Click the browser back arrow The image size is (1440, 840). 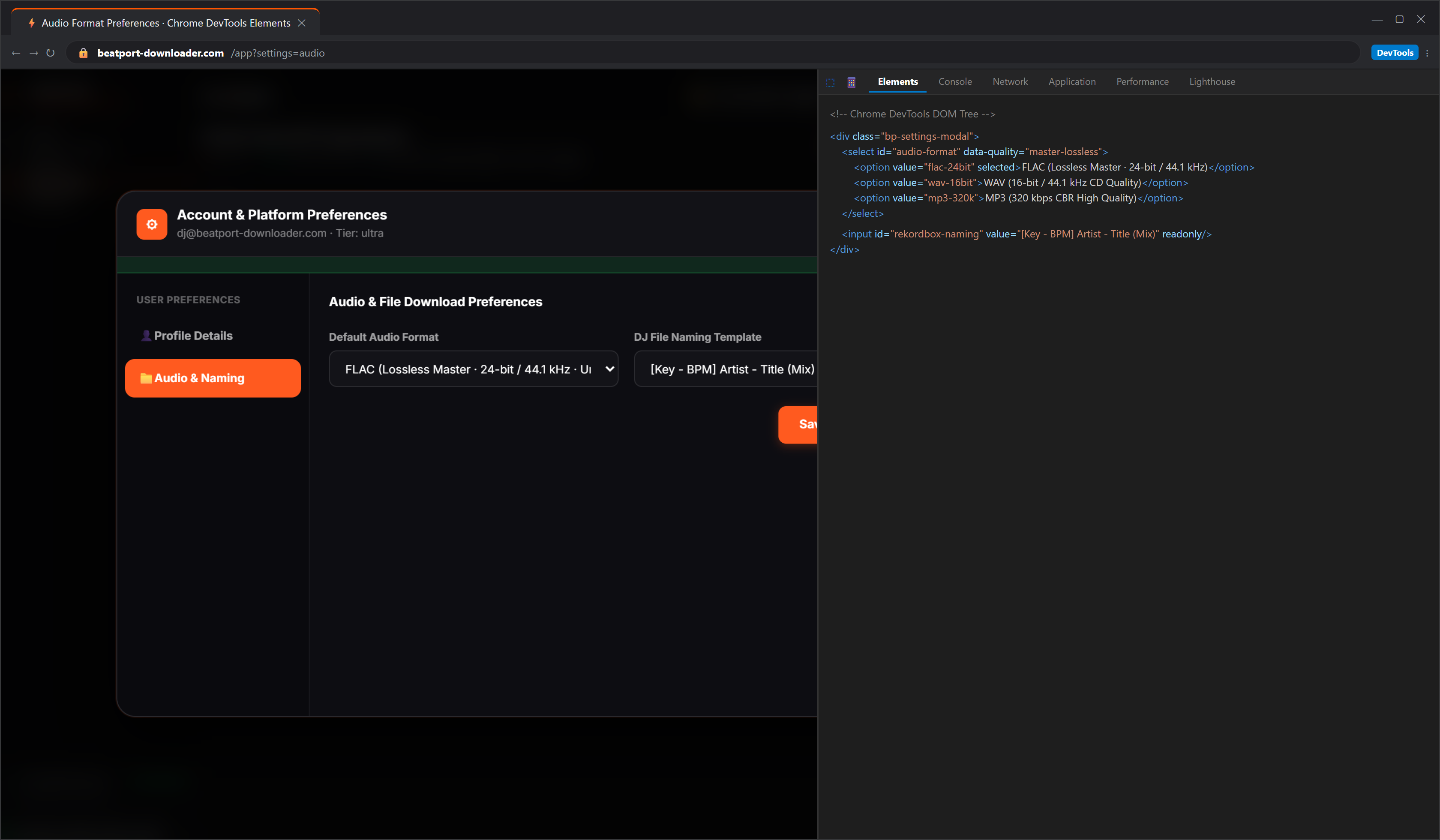coord(16,53)
